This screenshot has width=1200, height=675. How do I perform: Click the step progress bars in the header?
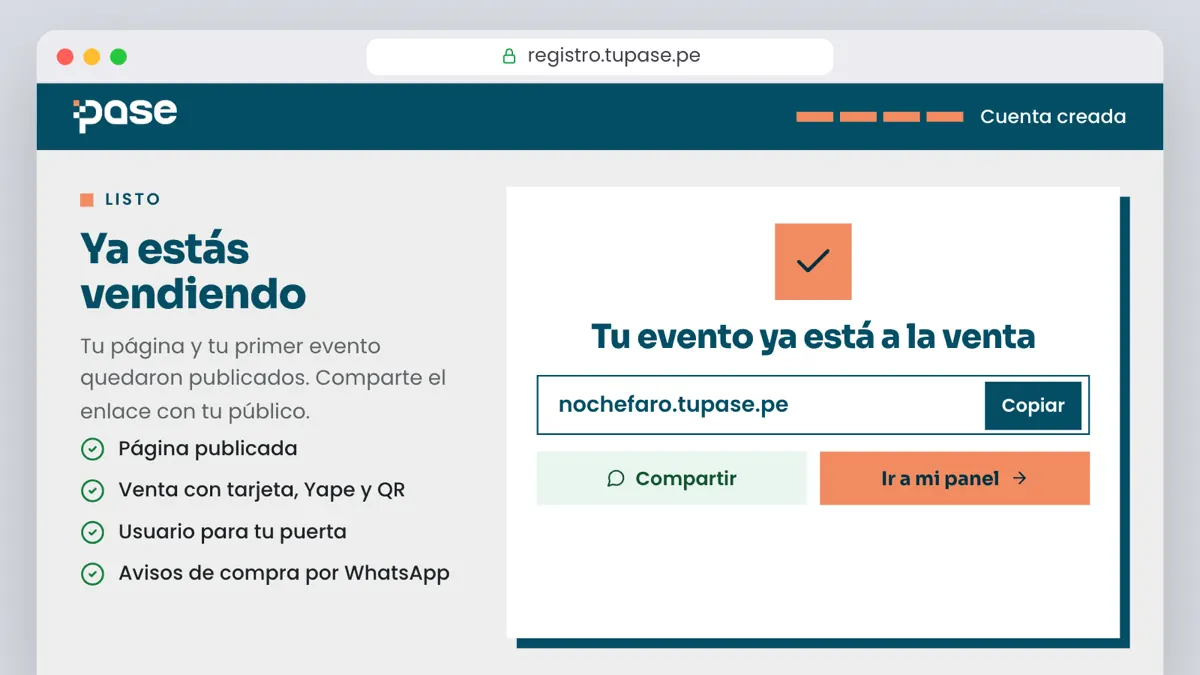880,117
